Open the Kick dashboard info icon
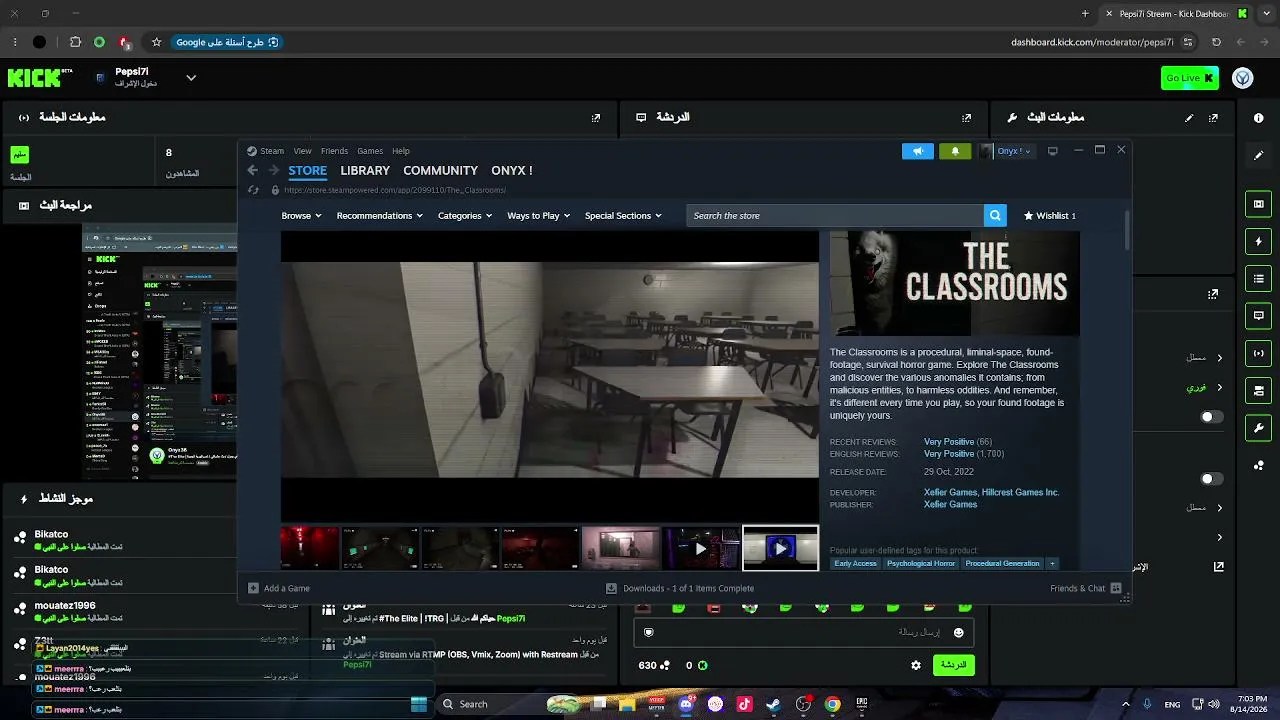Image resolution: width=1280 pixels, height=720 pixels. click(1258, 118)
